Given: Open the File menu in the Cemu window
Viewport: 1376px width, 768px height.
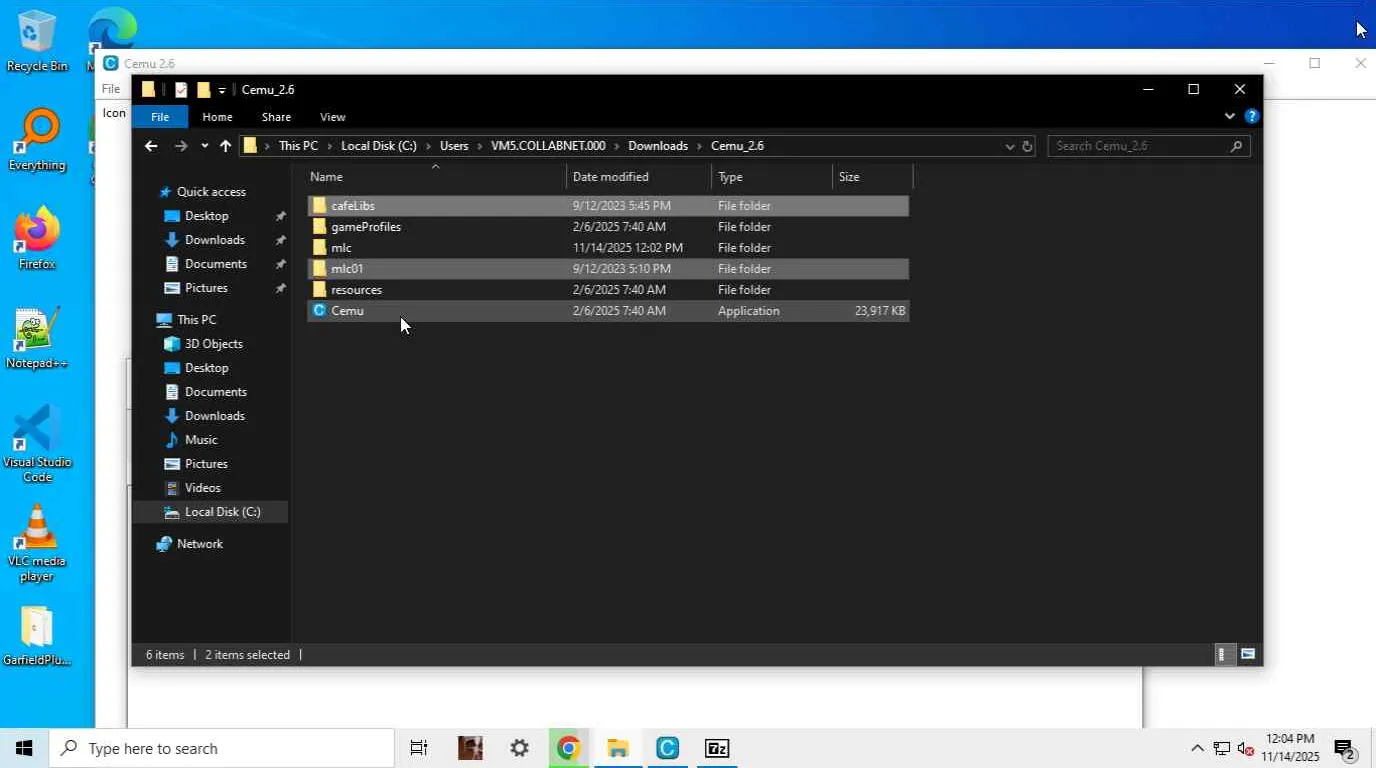Looking at the screenshot, I should tap(110, 89).
